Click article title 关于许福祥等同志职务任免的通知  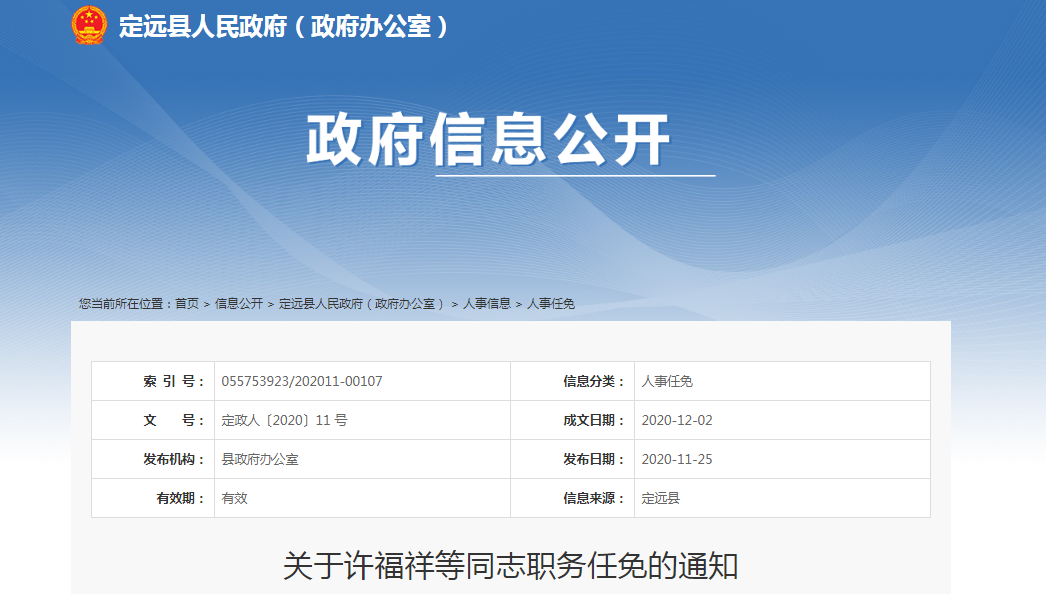click(x=511, y=566)
